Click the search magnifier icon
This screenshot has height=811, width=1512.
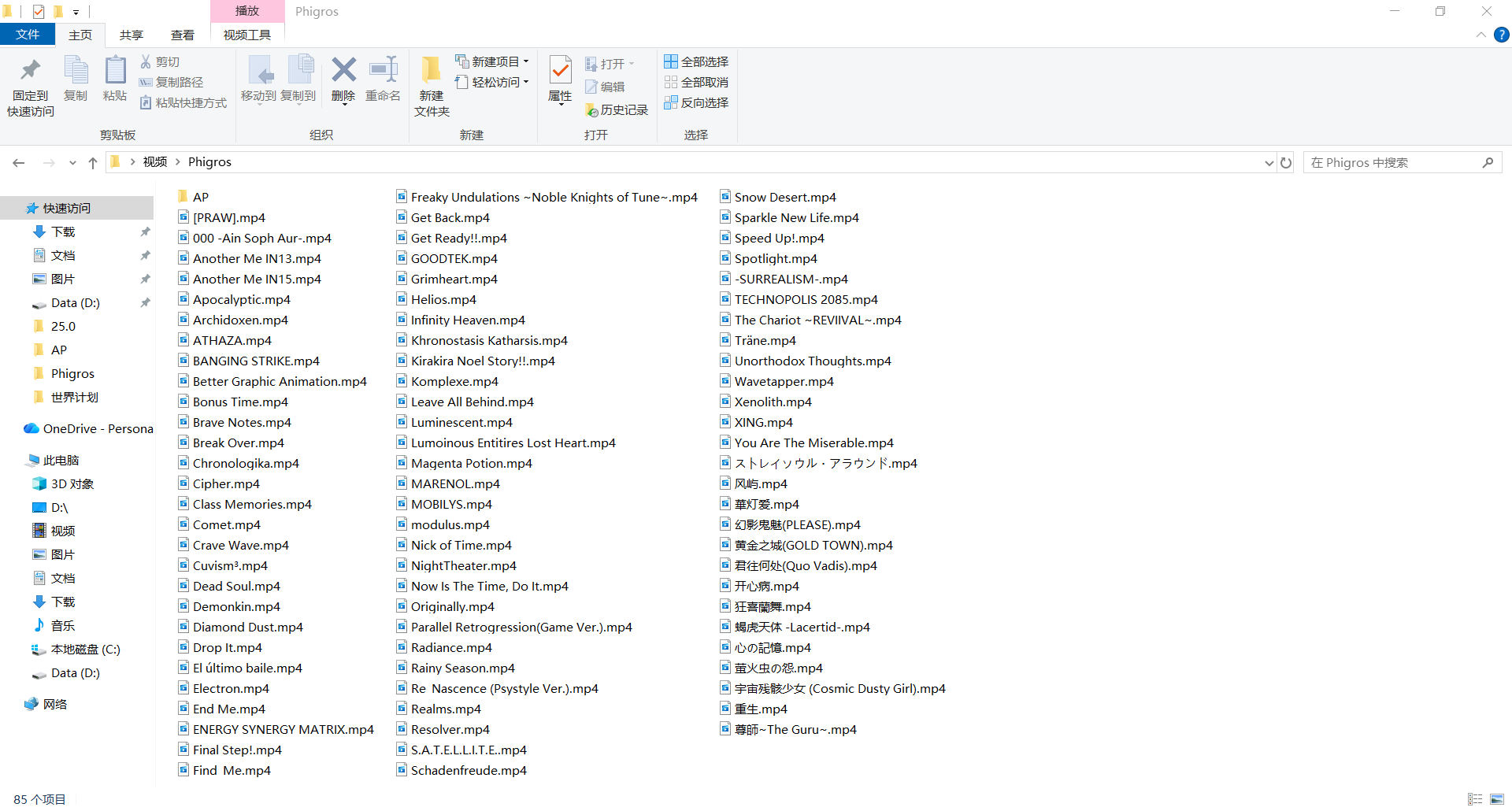(1488, 162)
